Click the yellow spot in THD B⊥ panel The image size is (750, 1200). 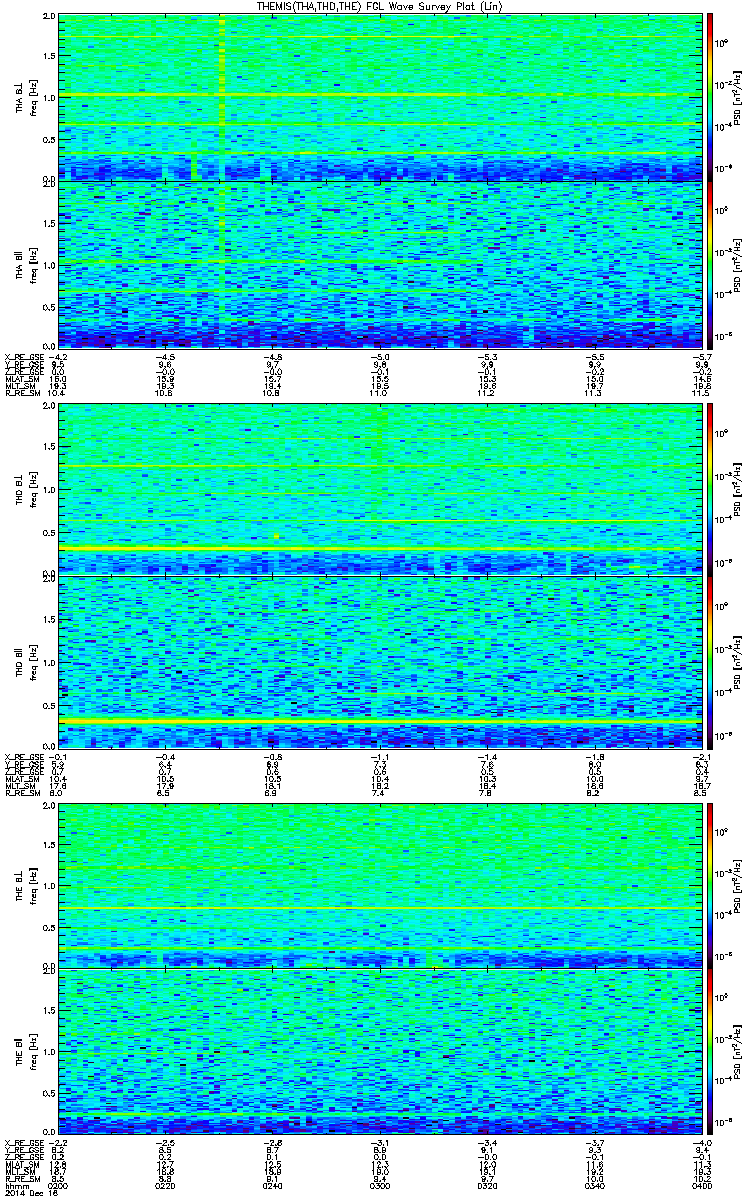pyautogui.click(x=276, y=537)
